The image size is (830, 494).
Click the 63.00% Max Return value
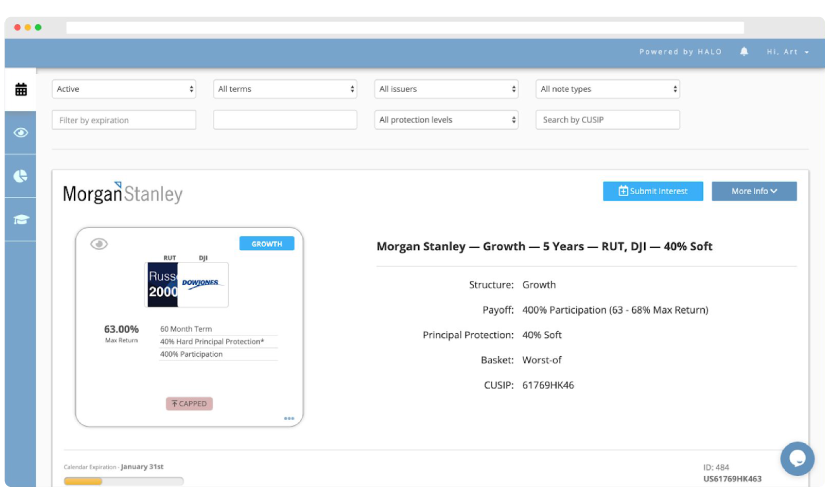pyautogui.click(x=121, y=329)
